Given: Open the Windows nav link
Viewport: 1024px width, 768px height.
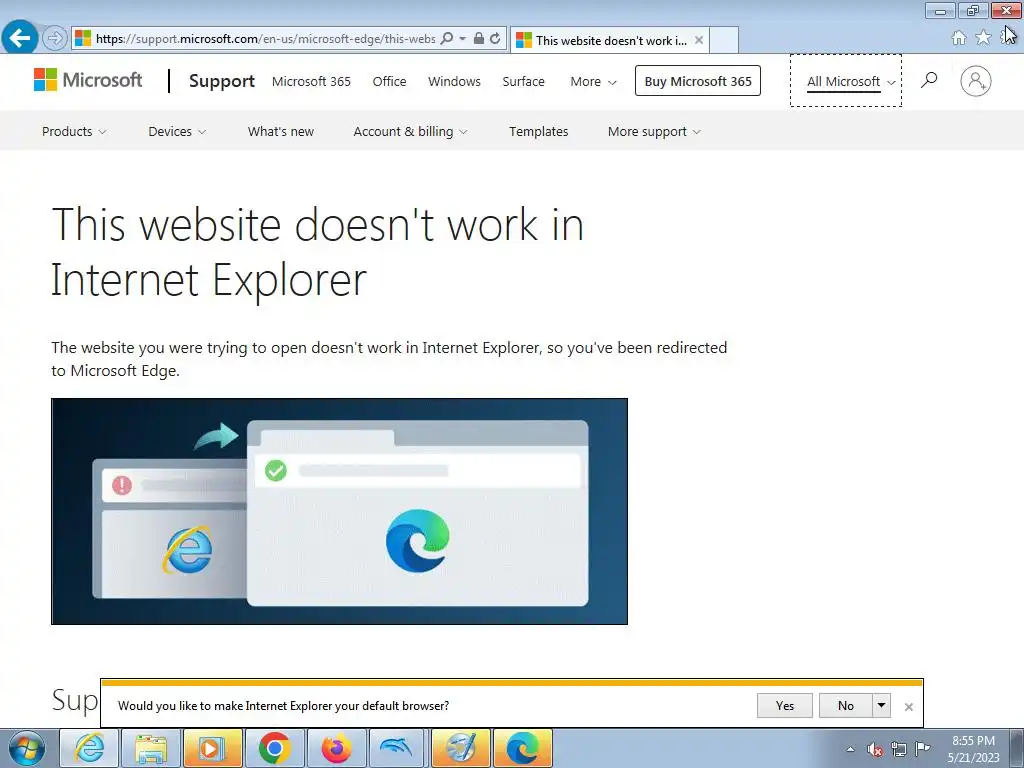Looking at the screenshot, I should coord(454,82).
